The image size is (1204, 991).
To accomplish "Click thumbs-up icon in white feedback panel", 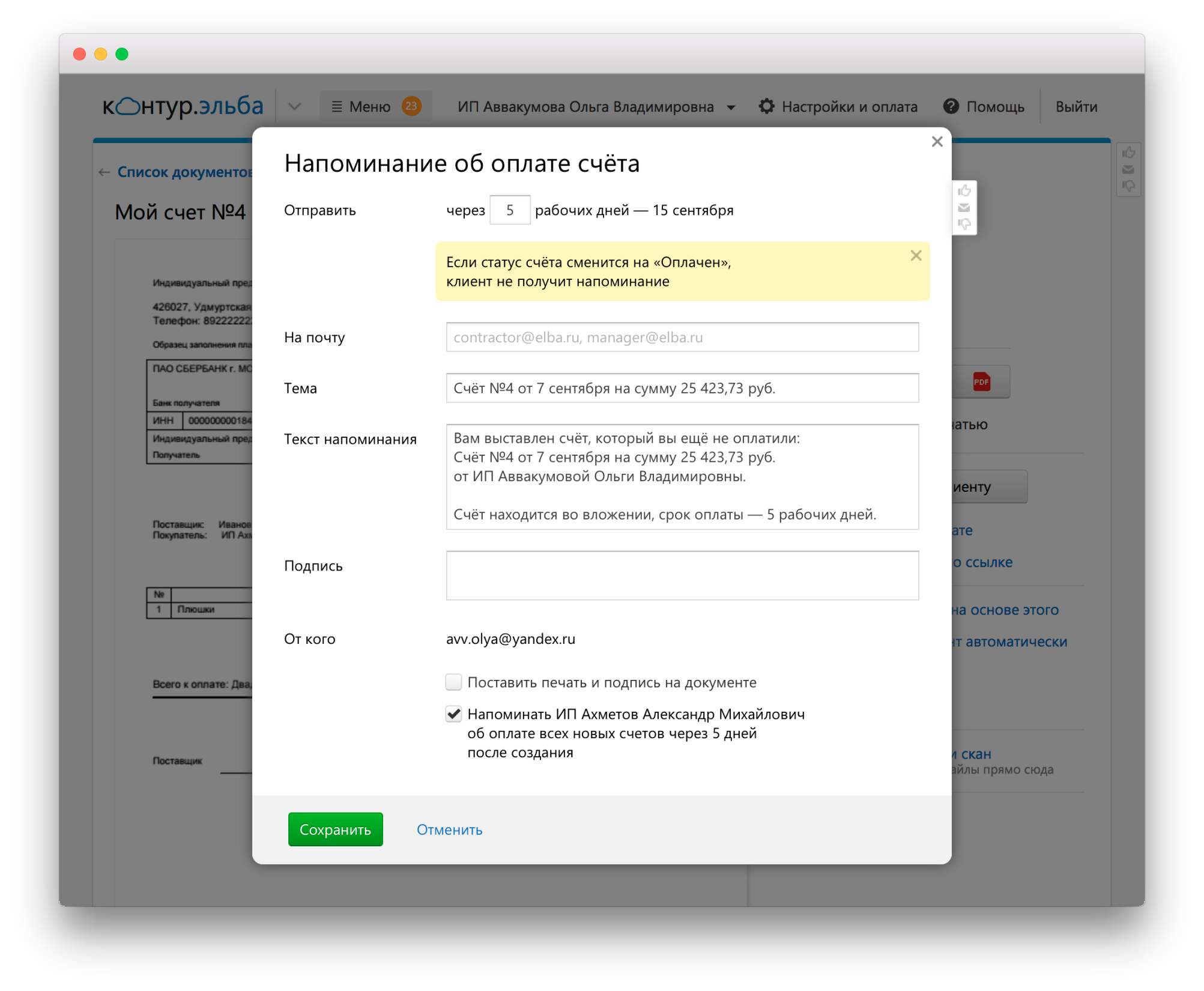I will tap(964, 192).
